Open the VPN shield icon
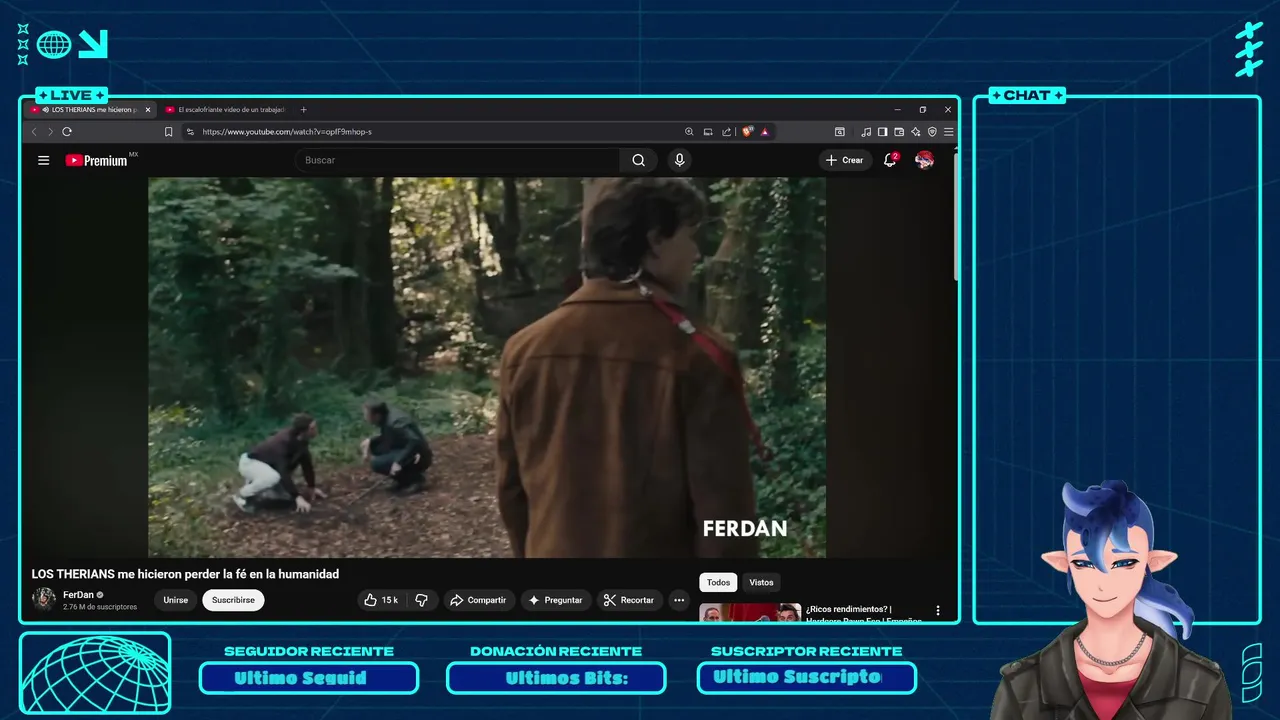Screen dimensions: 1280x720 (x=932, y=131)
